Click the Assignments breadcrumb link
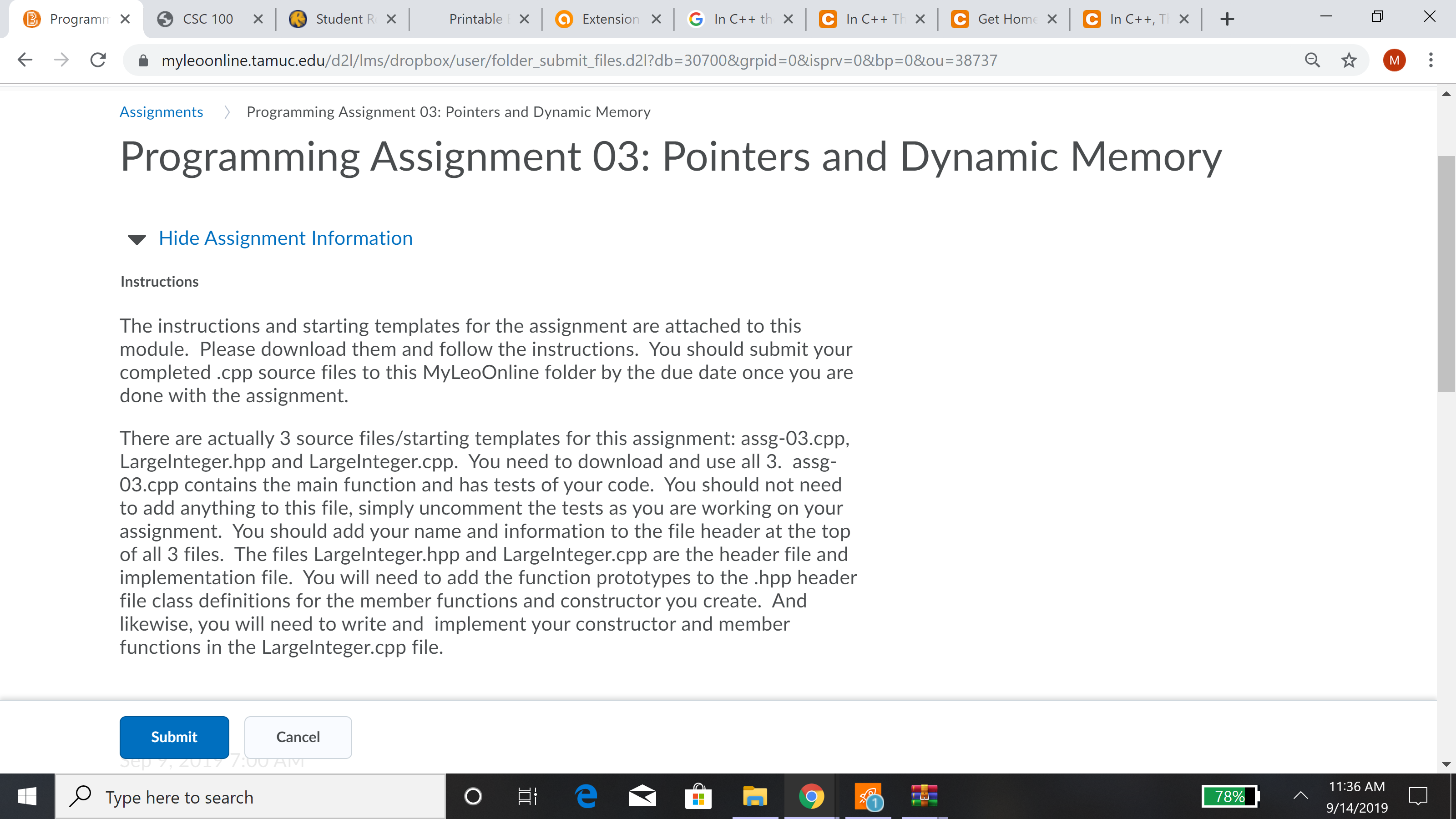 (x=161, y=112)
